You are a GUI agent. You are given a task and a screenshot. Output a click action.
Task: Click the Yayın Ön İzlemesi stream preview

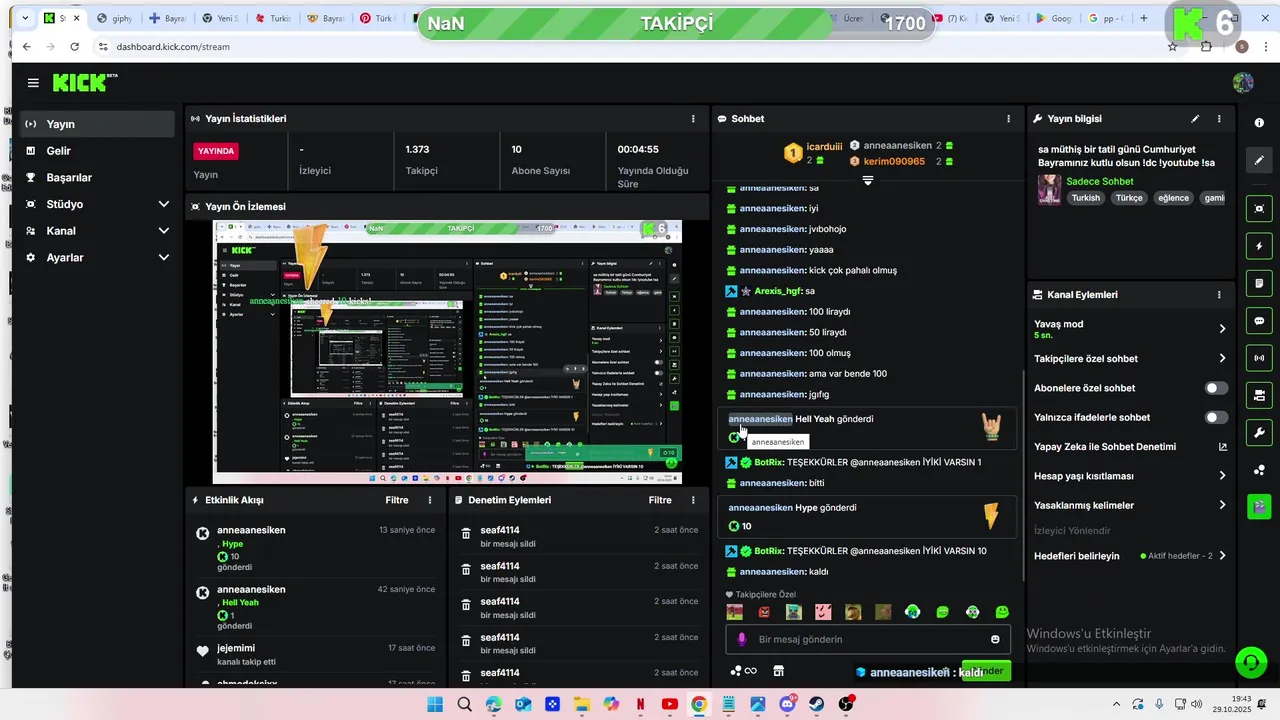coord(447,352)
